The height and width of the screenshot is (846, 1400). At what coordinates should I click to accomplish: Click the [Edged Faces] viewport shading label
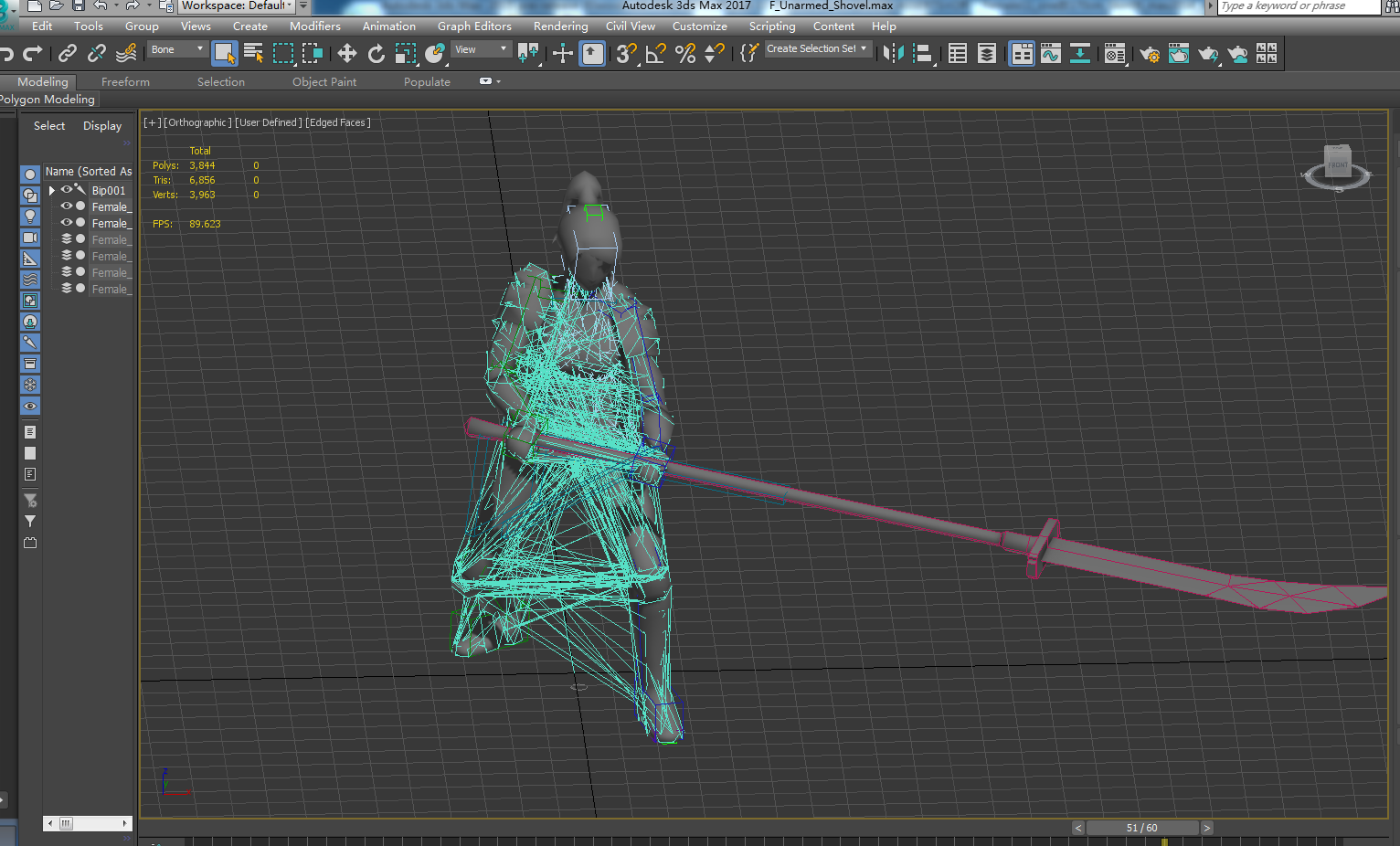click(x=338, y=122)
